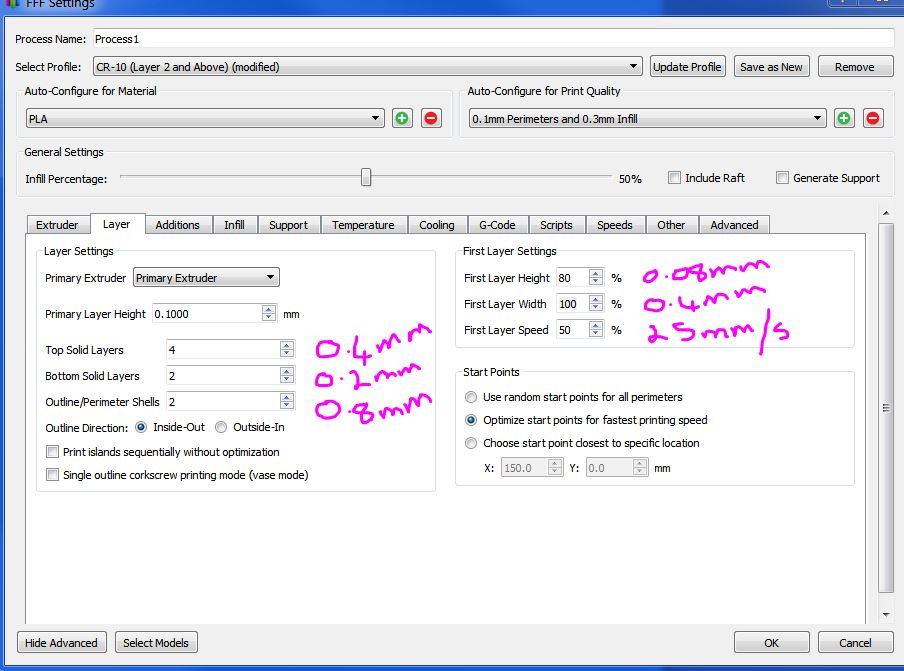Switch to the Additions tab
The height and width of the screenshot is (671, 904).
coord(178,225)
